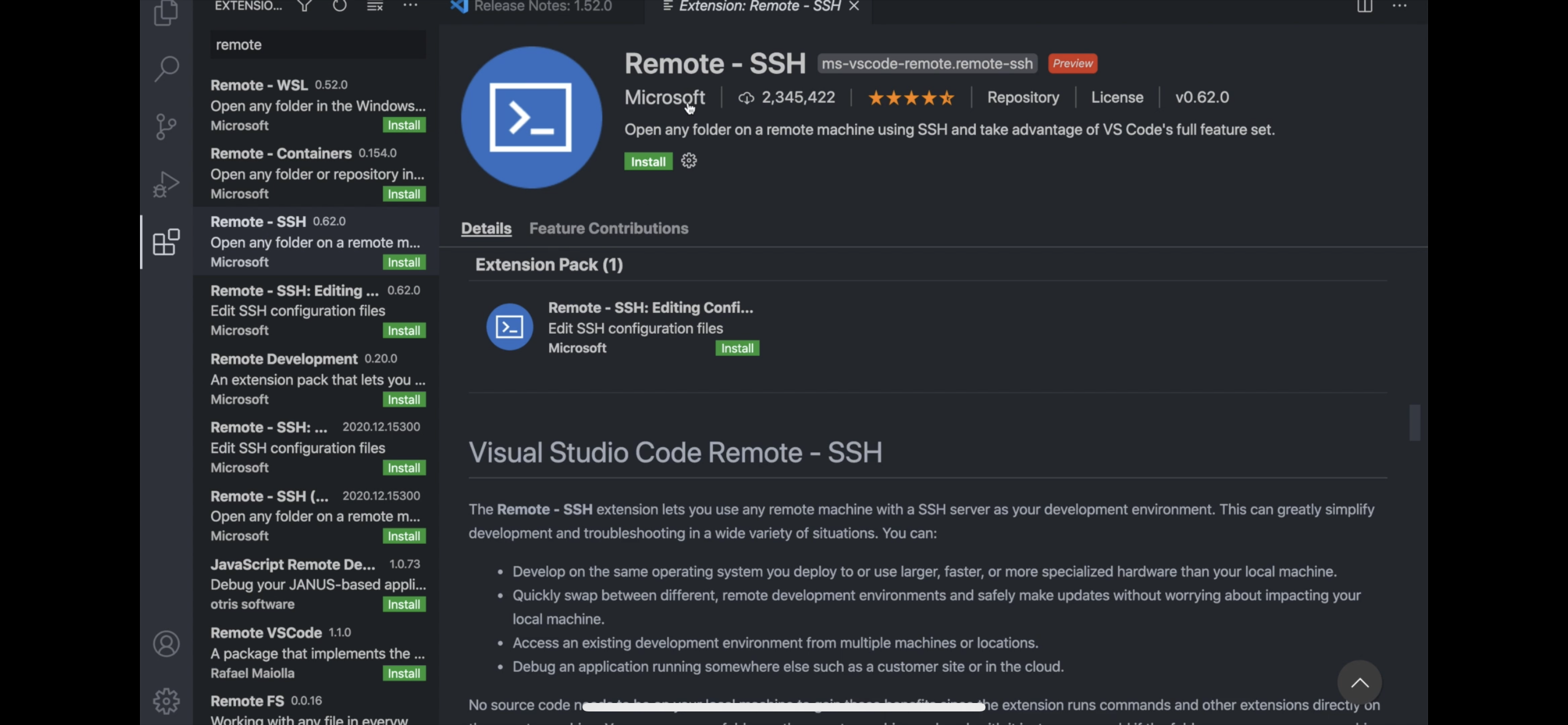
Task: Install Remote - SSH: Editing 0.62.0 from list
Action: [x=404, y=330]
